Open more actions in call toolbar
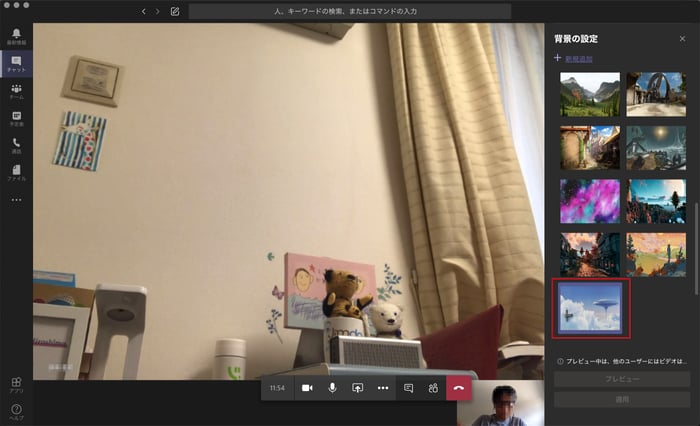Screen dimensions: 700x426 point(383,388)
